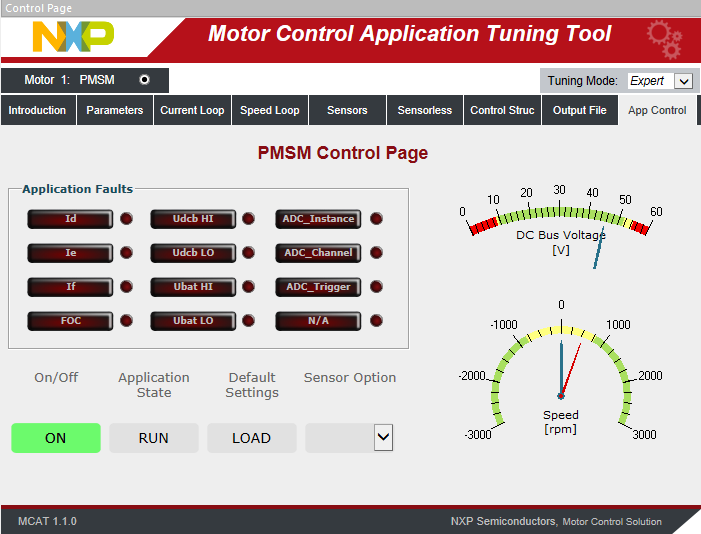Click the Ie fault label button
The image size is (701, 534).
70,253
